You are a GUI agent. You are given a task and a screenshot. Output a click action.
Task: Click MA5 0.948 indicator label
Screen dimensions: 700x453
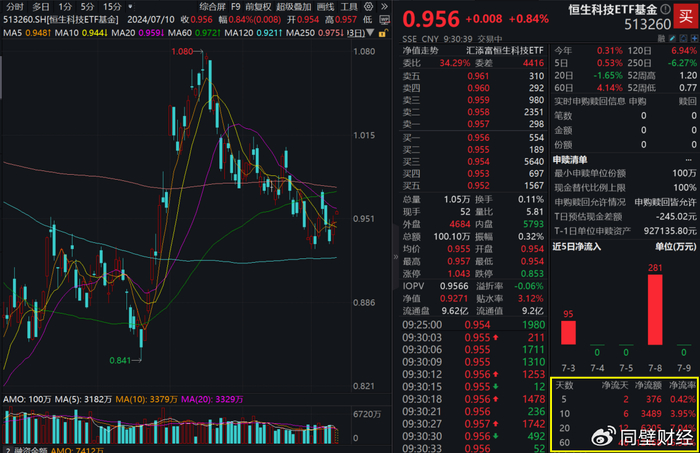click(27, 33)
